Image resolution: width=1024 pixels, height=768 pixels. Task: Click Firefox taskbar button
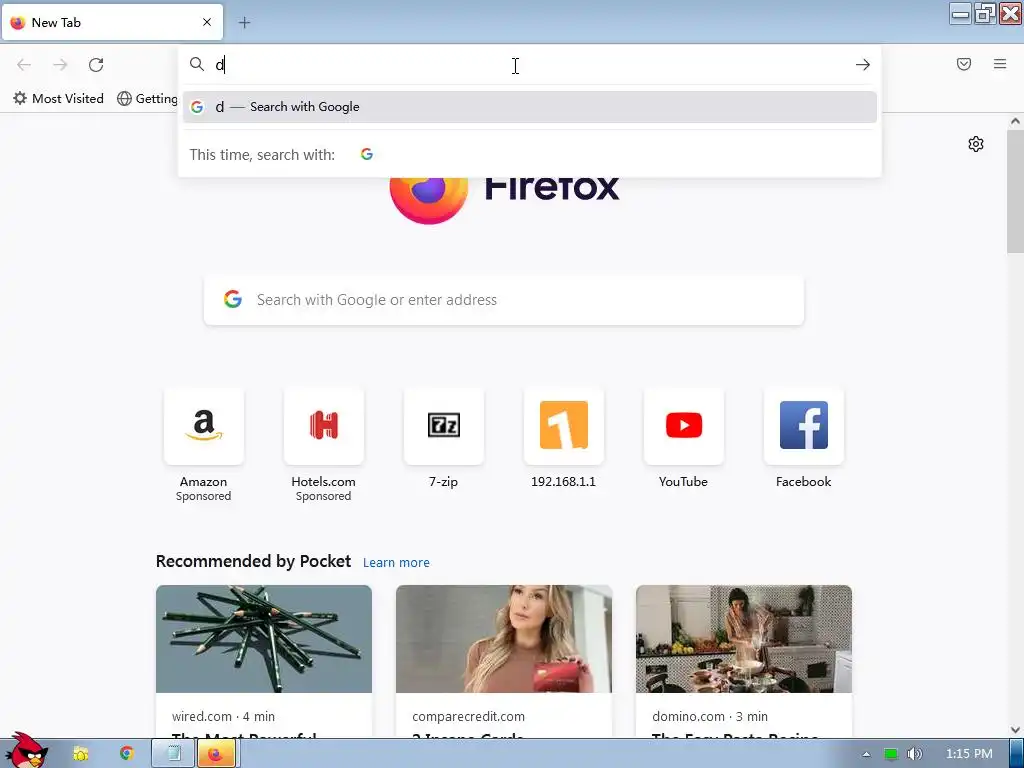pos(216,754)
